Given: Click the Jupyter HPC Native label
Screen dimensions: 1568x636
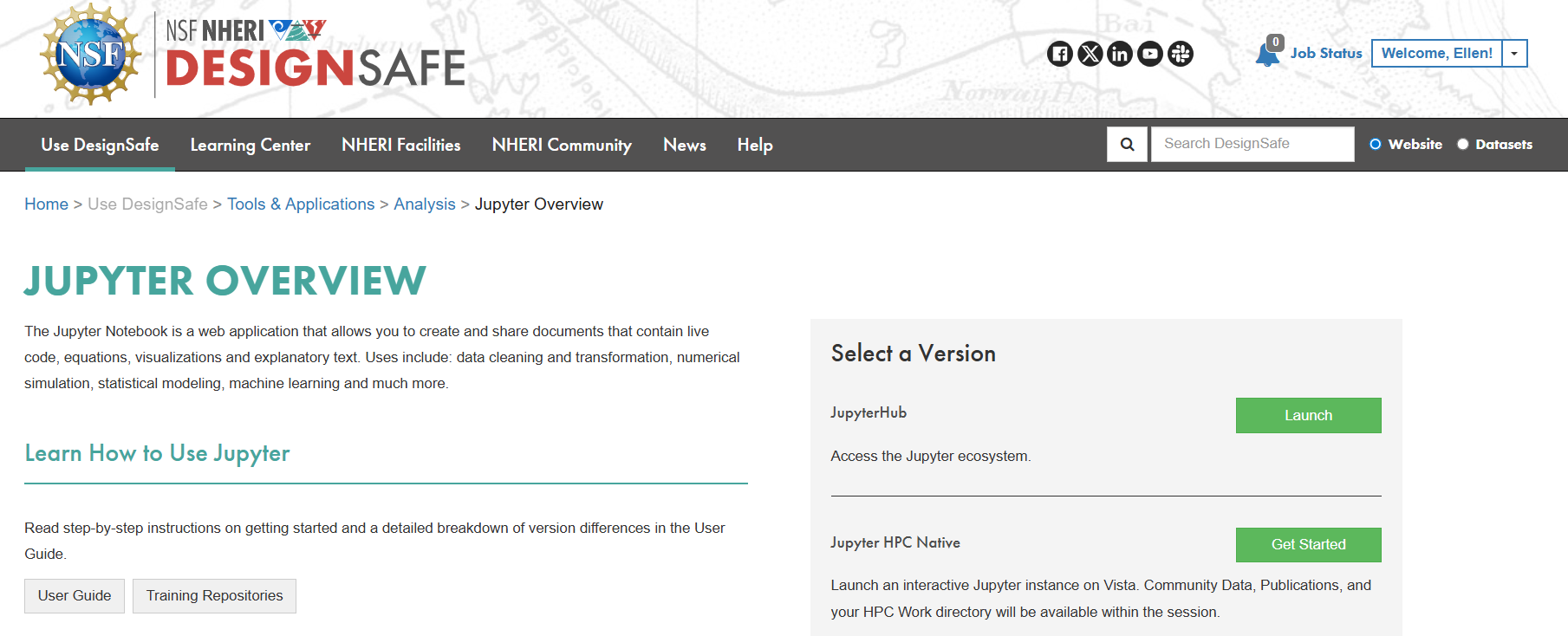Looking at the screenshot, I should 895,542.
